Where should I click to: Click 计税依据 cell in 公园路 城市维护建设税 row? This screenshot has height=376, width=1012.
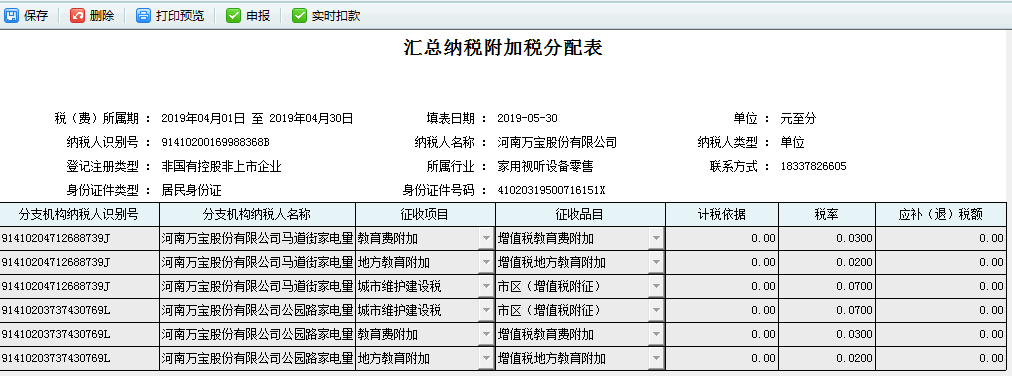point(722,311)
